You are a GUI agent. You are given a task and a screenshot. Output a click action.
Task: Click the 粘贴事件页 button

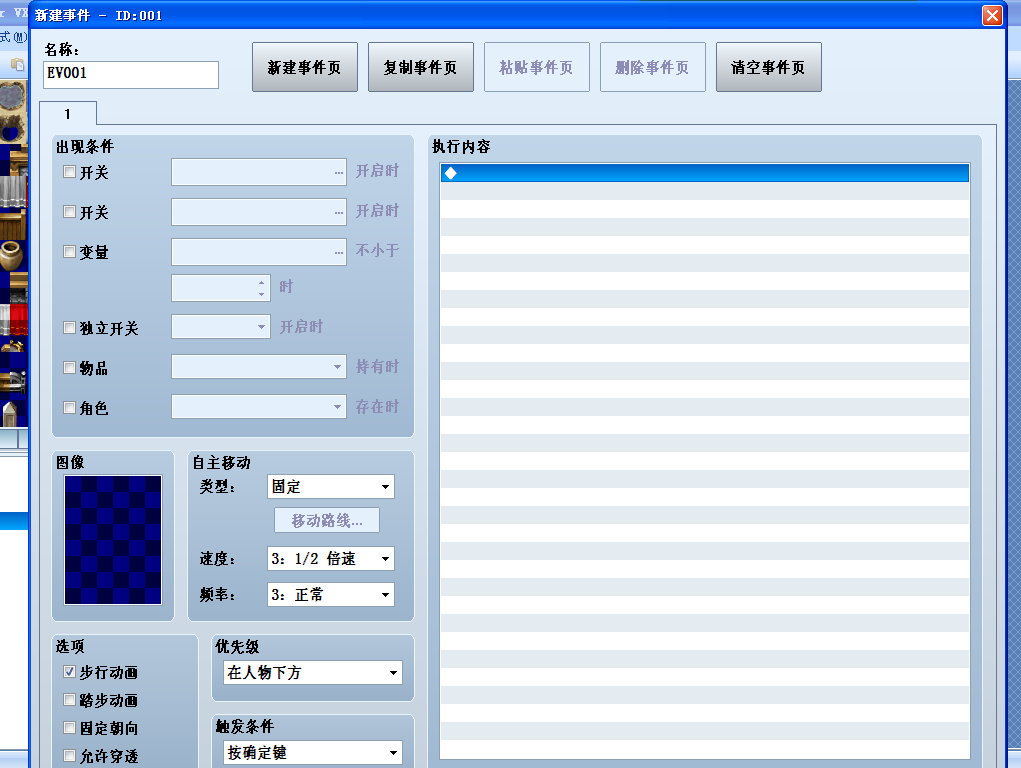tap(537, 67)
